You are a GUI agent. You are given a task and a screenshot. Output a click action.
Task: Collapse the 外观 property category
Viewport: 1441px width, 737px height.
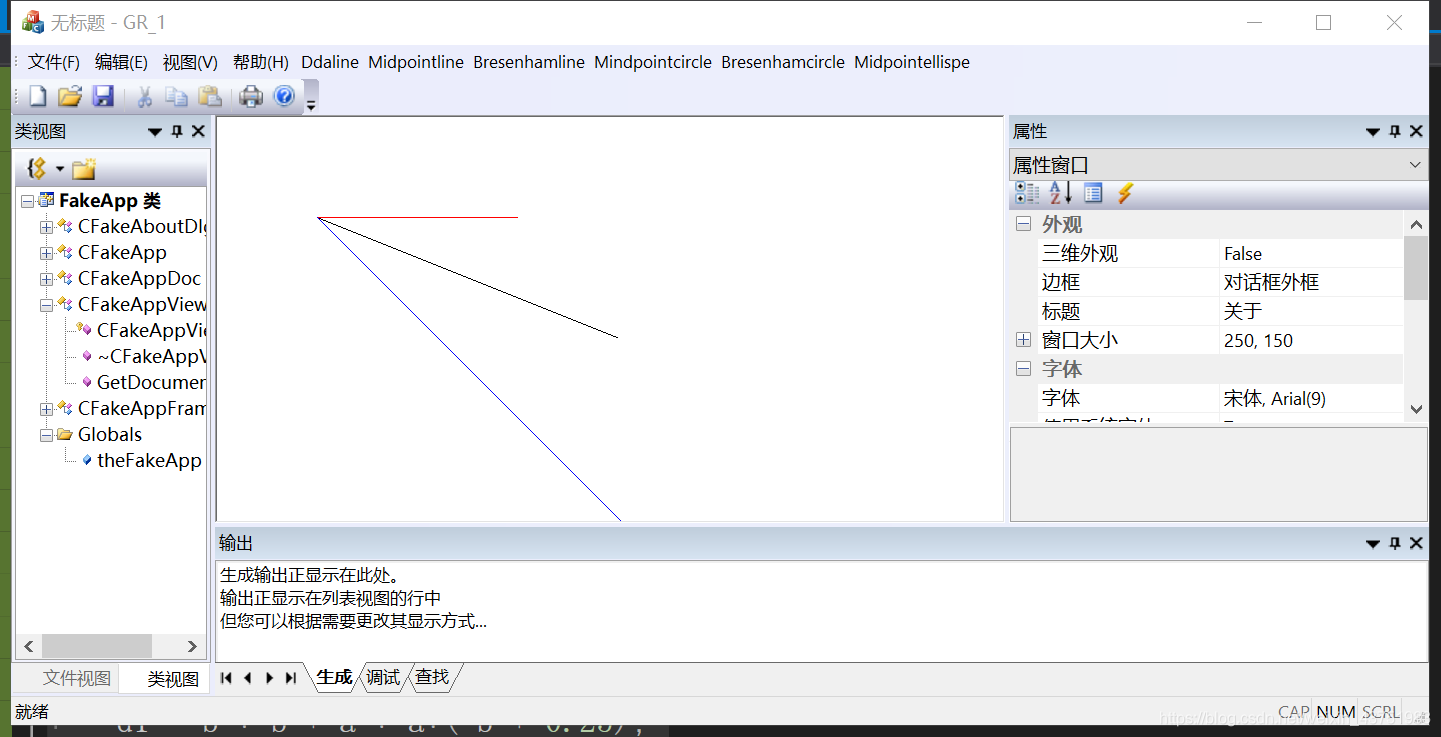click(x=1023, y=225)
